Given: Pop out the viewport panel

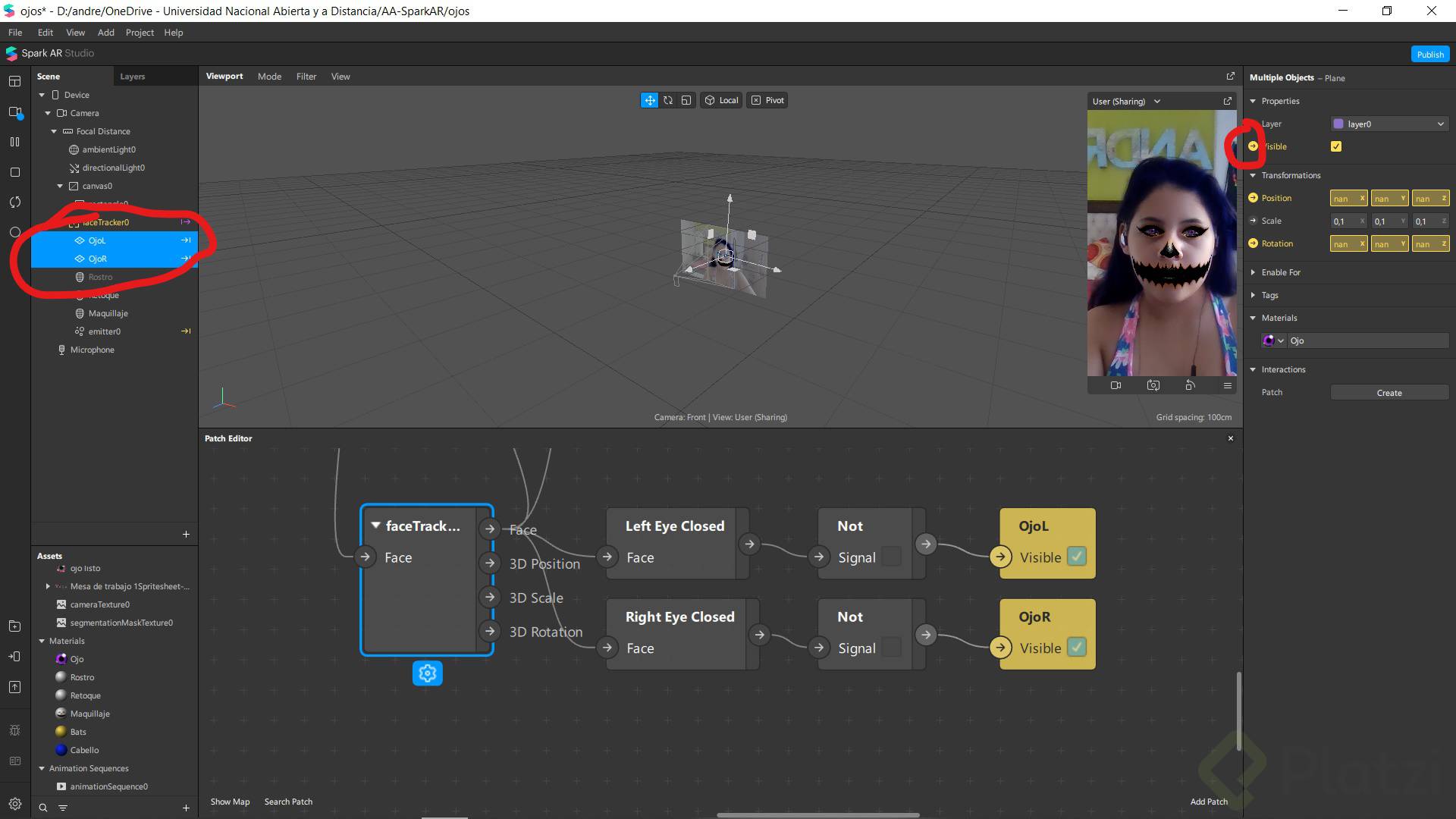Looking at the screenshot, I should [1230, 76].
